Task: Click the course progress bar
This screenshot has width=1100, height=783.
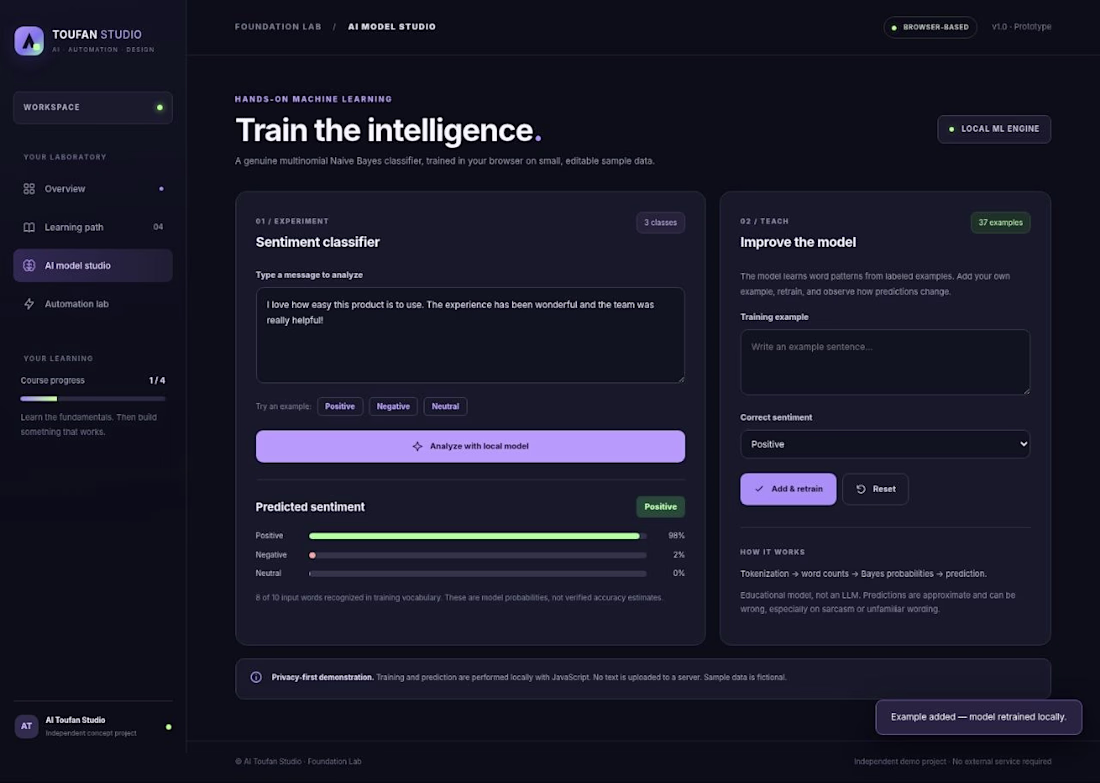Action: pyautogui.click(x=93, y=399)
